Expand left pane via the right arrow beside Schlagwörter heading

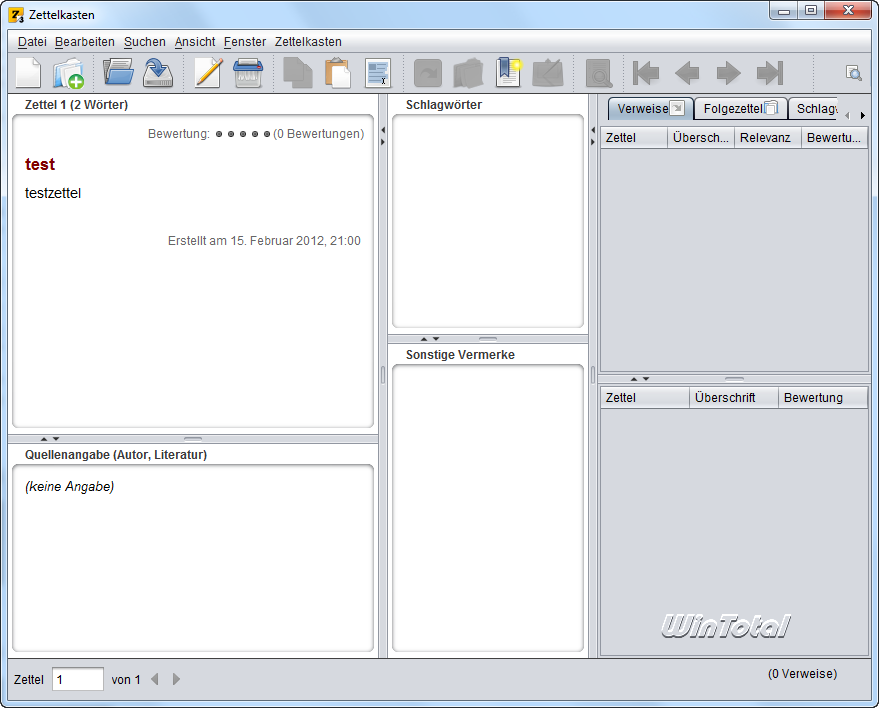pos(383,142)
